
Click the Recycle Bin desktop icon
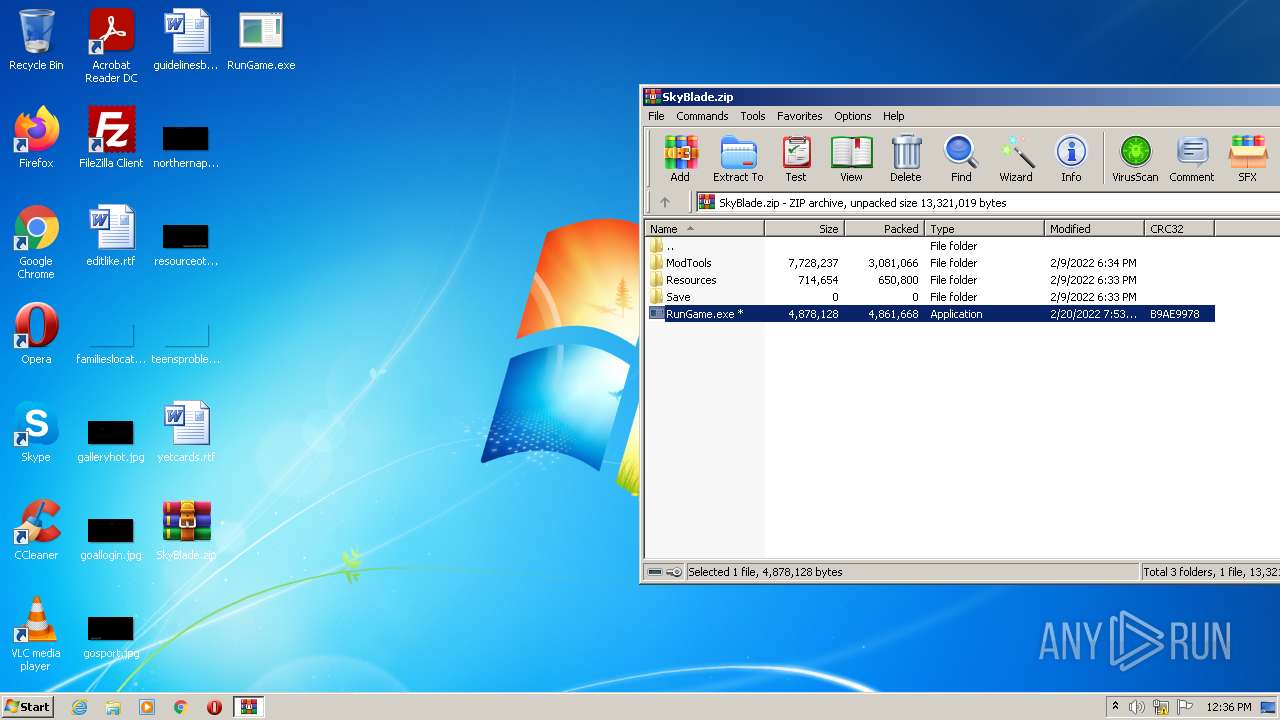[36, 41]
